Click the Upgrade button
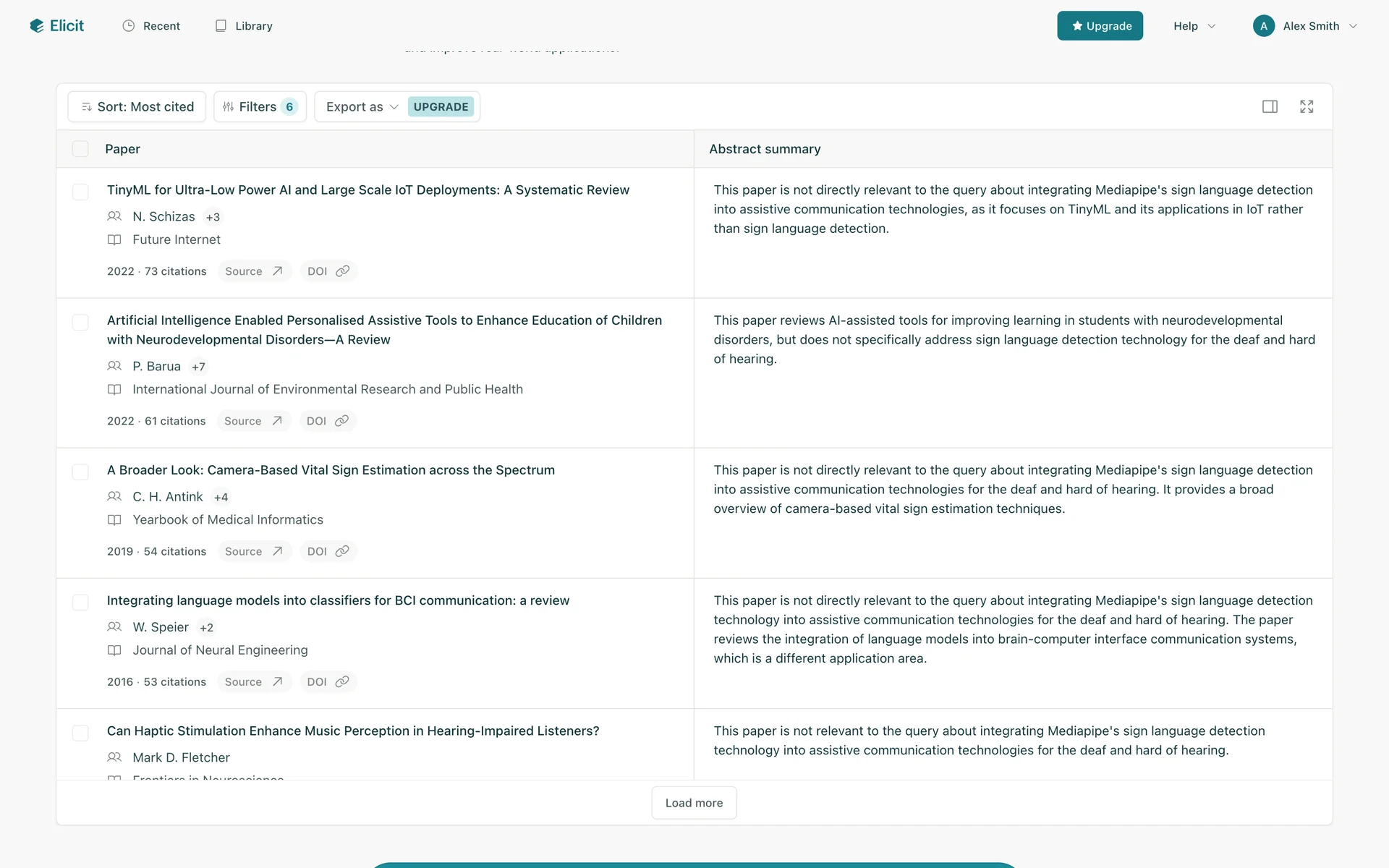1389x868 pixels. coord(1100,26)
